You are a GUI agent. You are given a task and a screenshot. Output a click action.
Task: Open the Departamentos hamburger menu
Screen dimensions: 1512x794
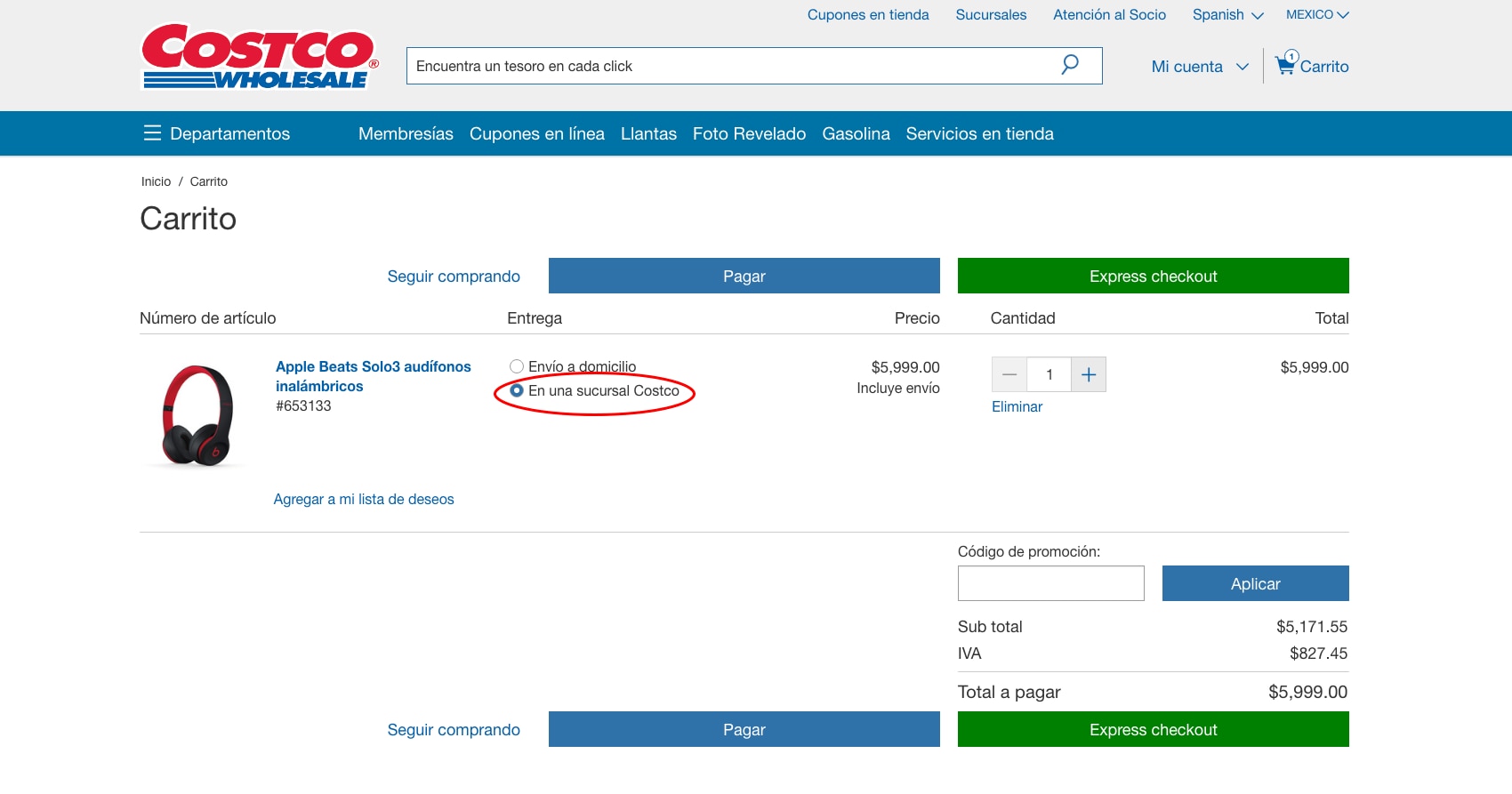point(217,133)
